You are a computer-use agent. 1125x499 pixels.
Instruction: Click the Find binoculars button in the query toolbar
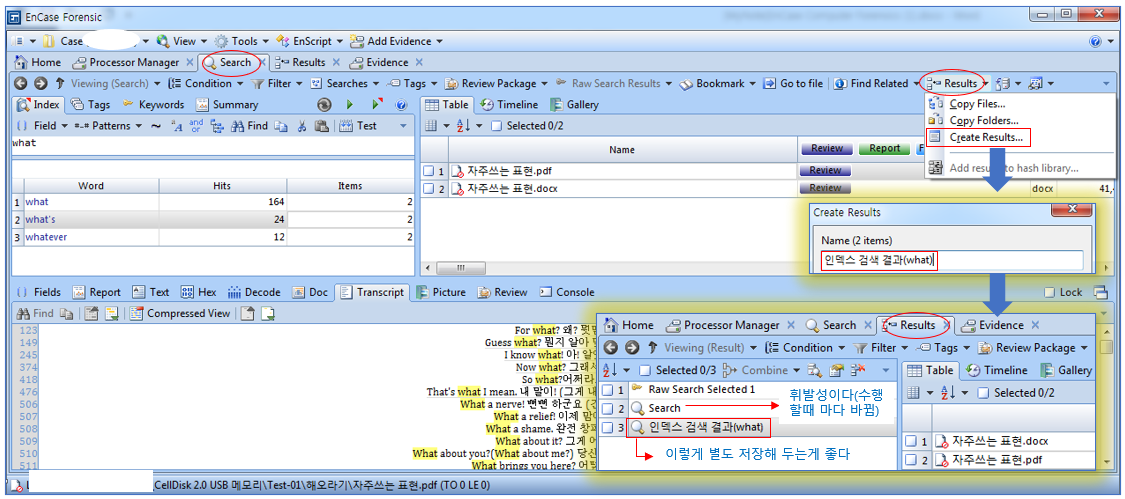tap(249, 126)
